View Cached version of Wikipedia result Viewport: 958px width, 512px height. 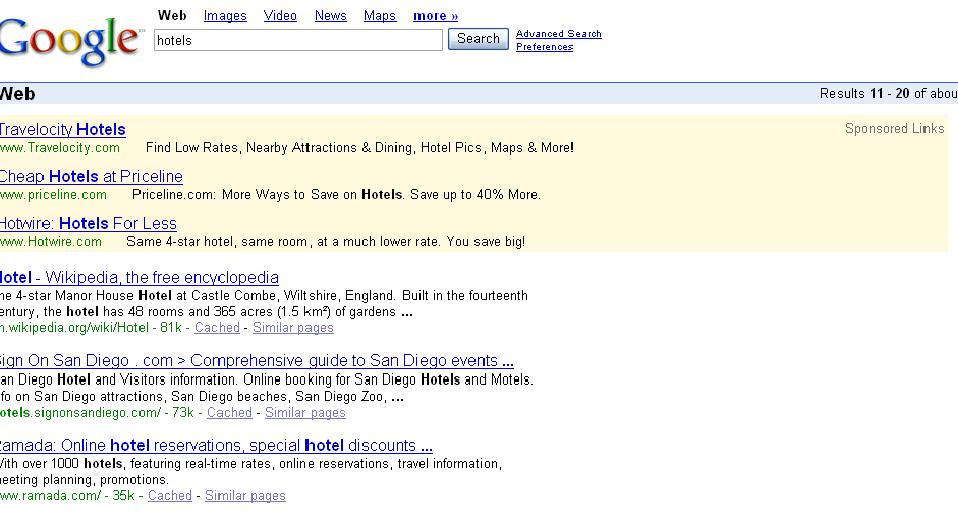click(x=217, y=328)
